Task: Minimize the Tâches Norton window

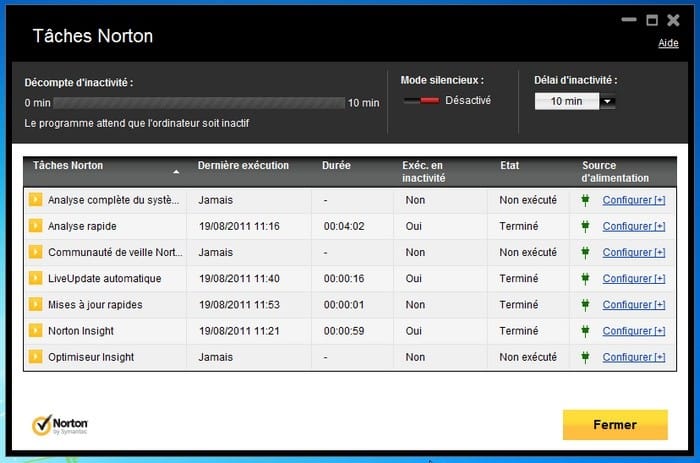Action: coord(629,20)
